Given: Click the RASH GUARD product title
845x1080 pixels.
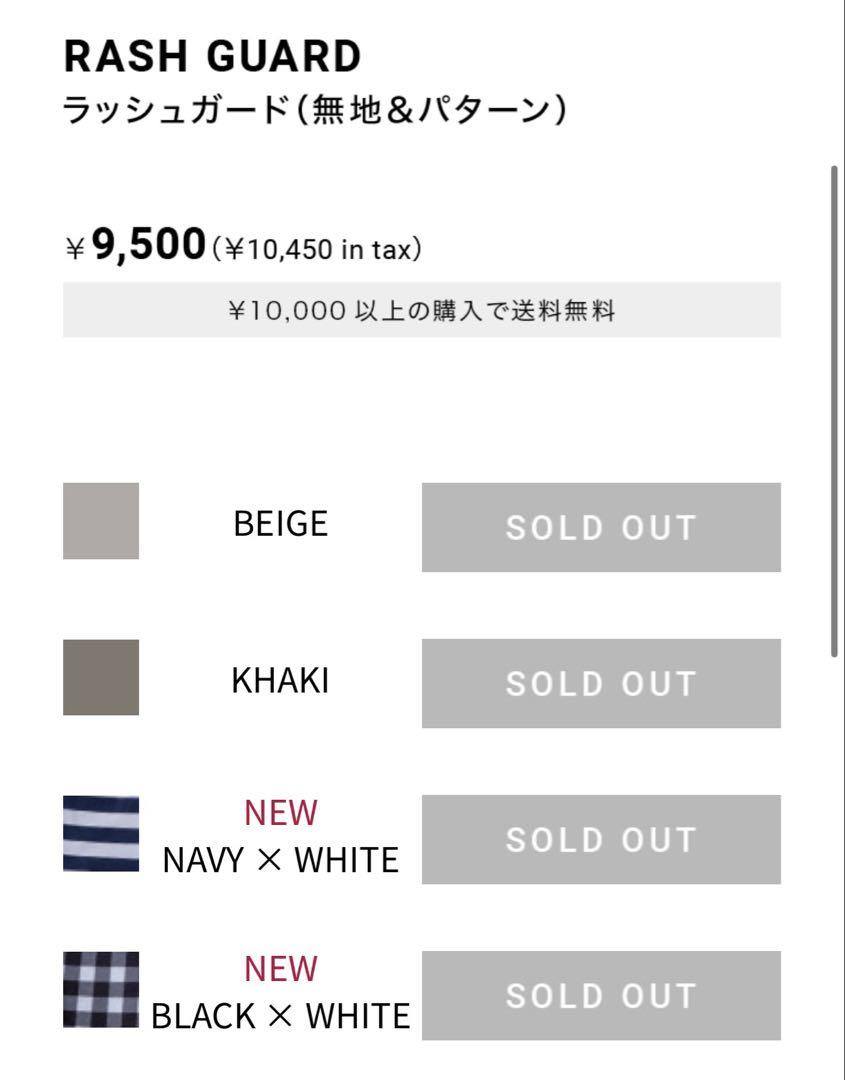Looking at the screenshot, I should (213, 56).
